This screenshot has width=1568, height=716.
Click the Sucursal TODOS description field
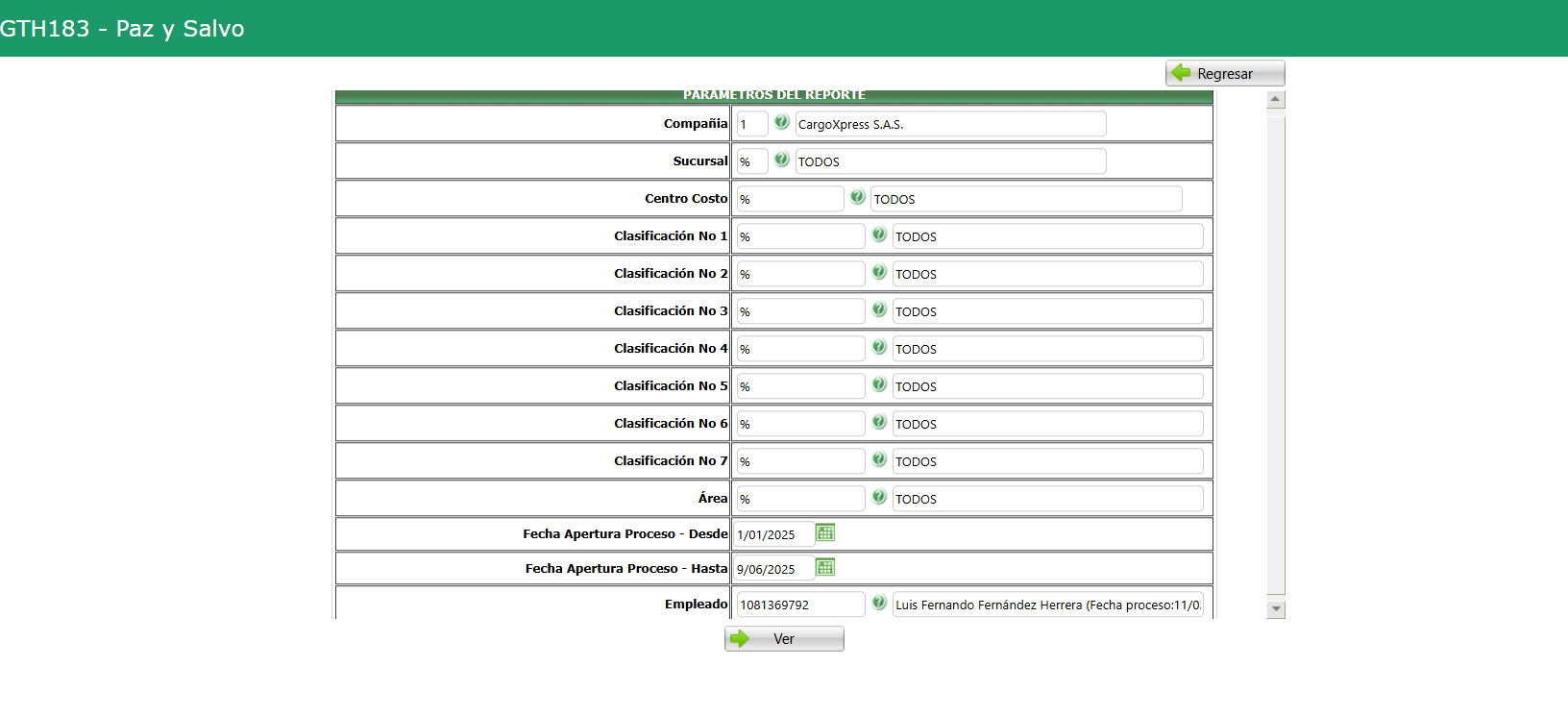click(x=950, y=161)
